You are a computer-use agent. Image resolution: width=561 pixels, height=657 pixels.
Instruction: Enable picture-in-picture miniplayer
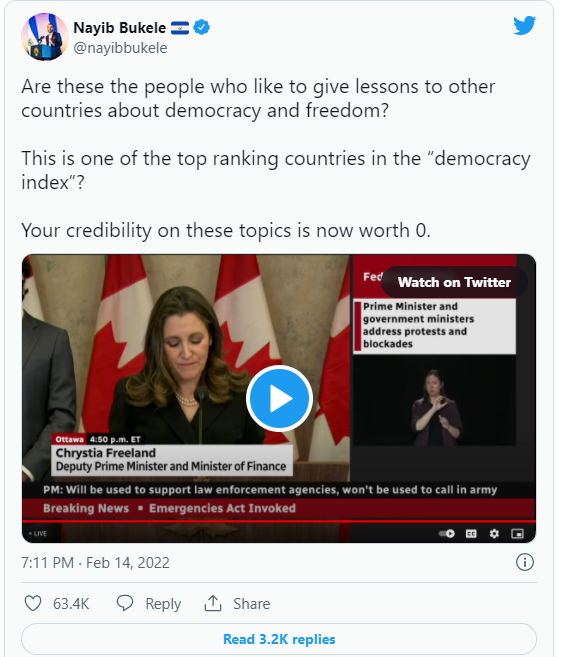(517, 533)
